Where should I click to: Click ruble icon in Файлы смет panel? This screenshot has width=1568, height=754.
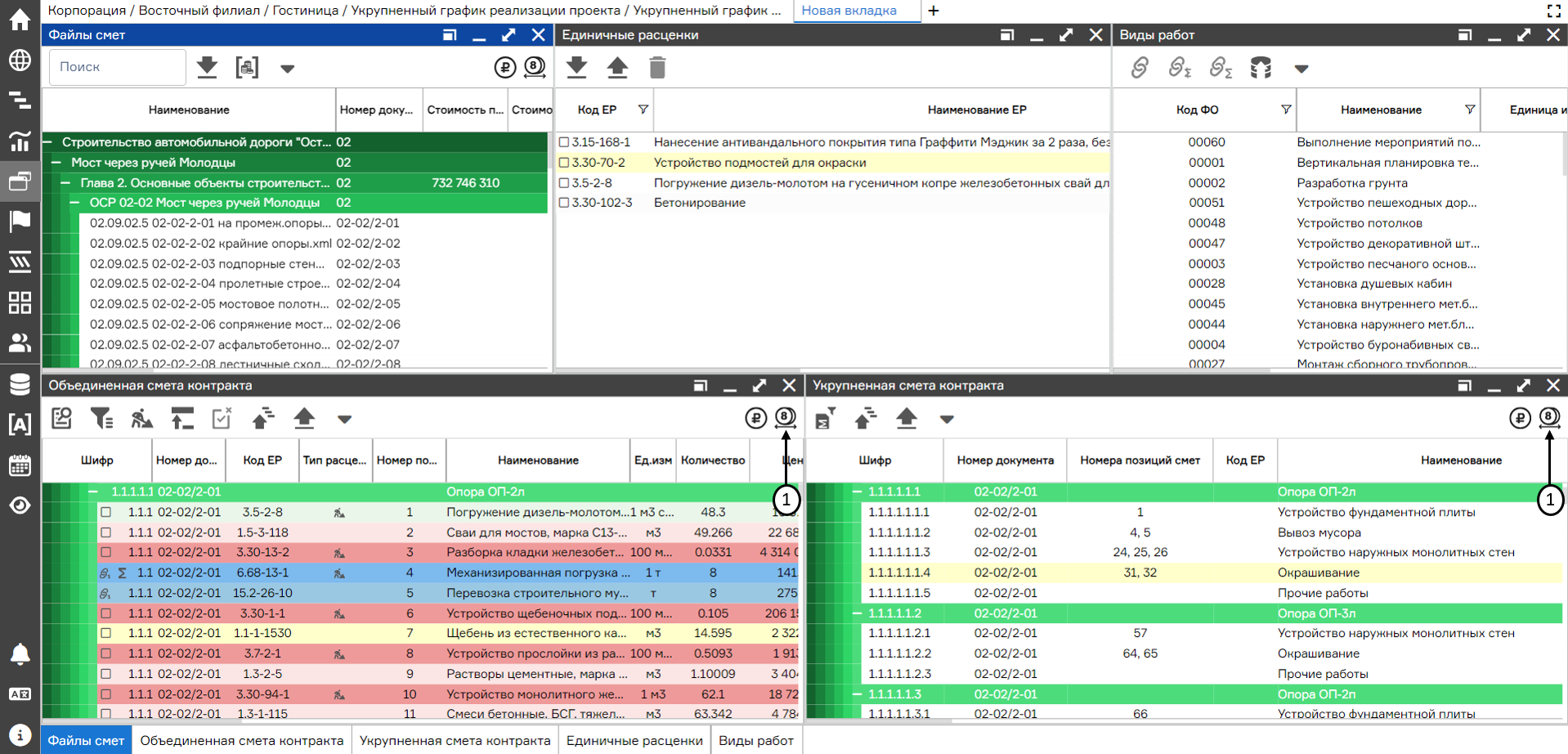coord(505,67)
